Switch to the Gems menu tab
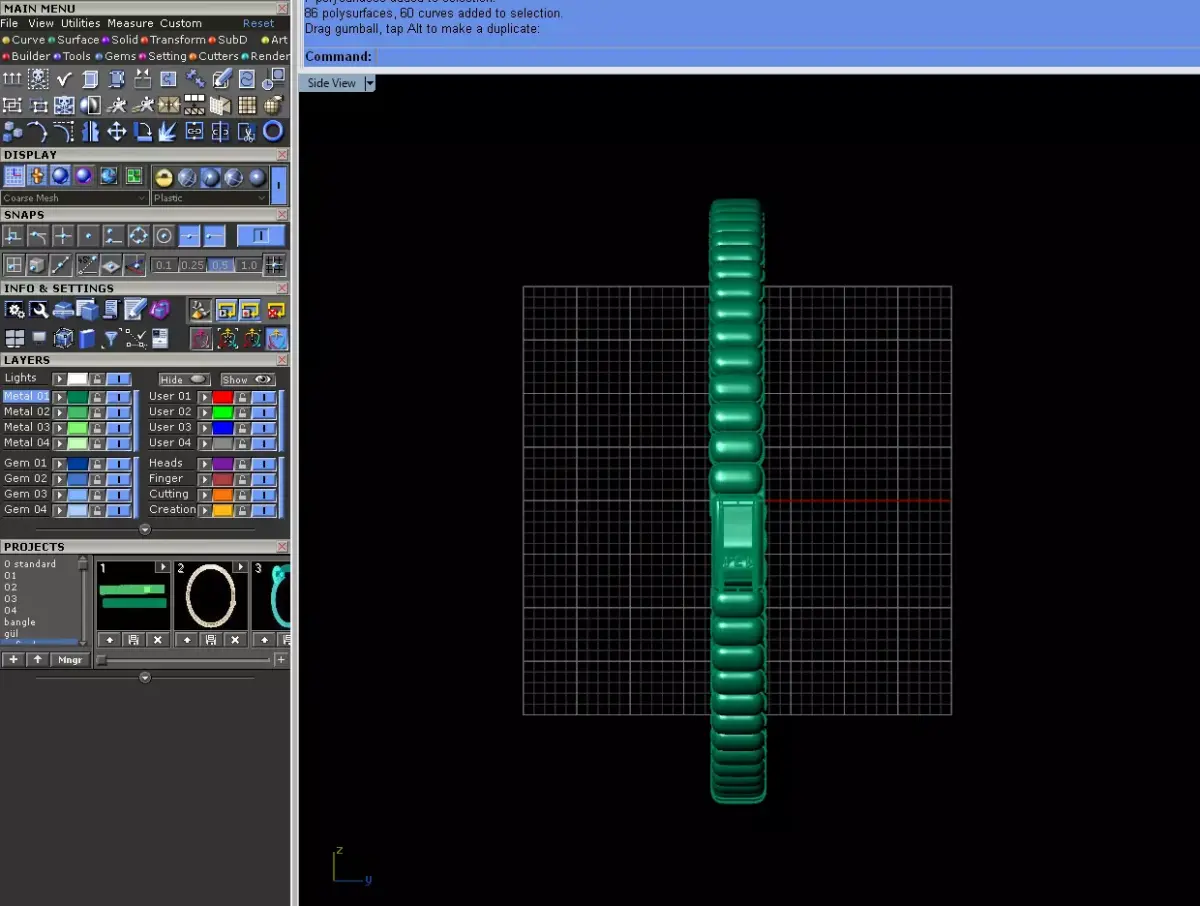 coord(120,56)
